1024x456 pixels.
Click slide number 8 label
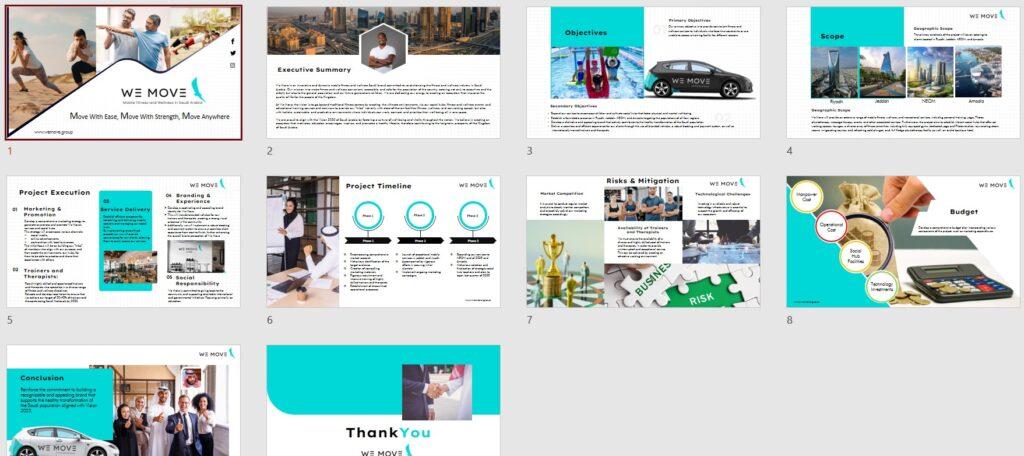click(x=790, y=320)
